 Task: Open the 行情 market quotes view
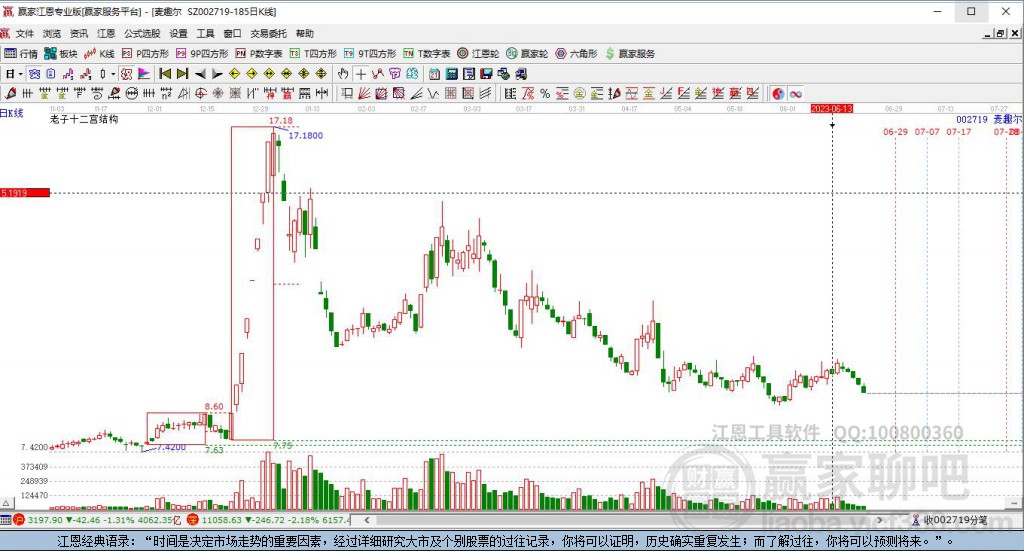[21, 54]
